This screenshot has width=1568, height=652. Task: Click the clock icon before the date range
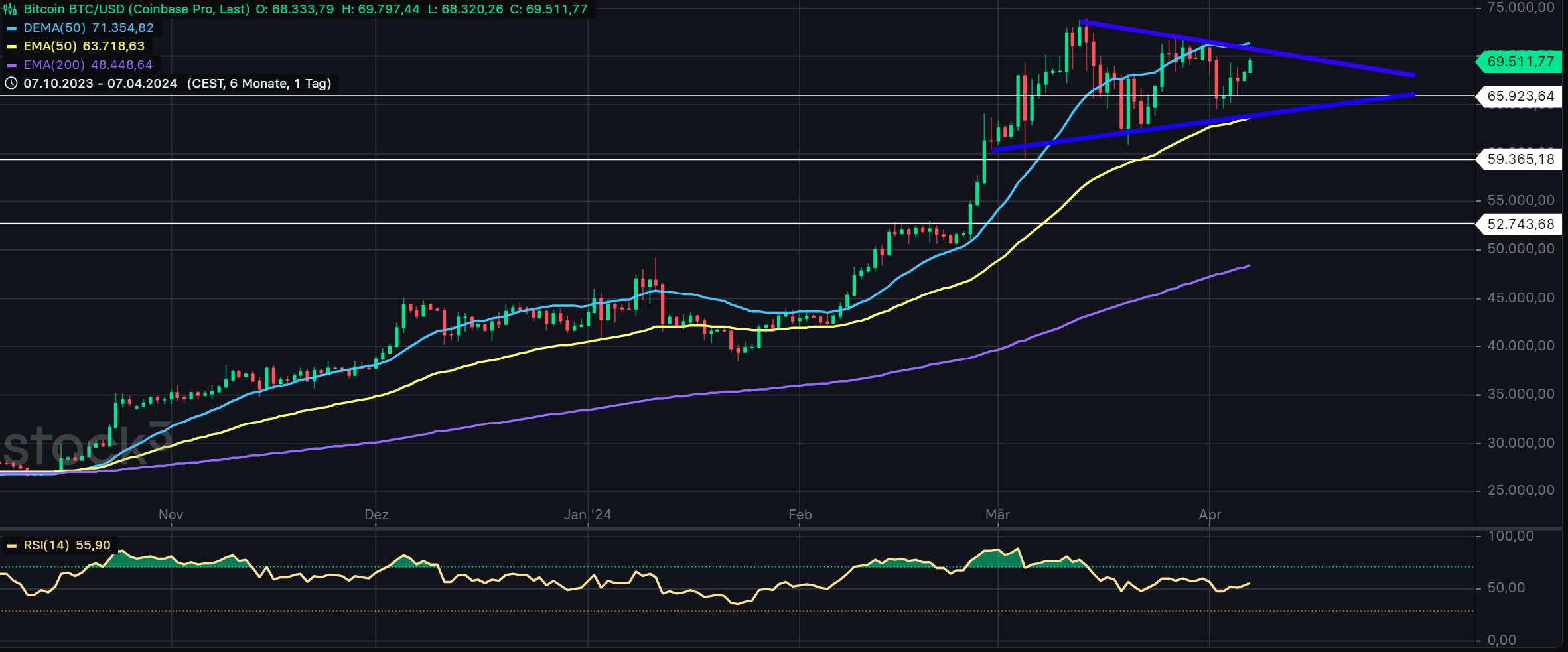tap(11, 83)
